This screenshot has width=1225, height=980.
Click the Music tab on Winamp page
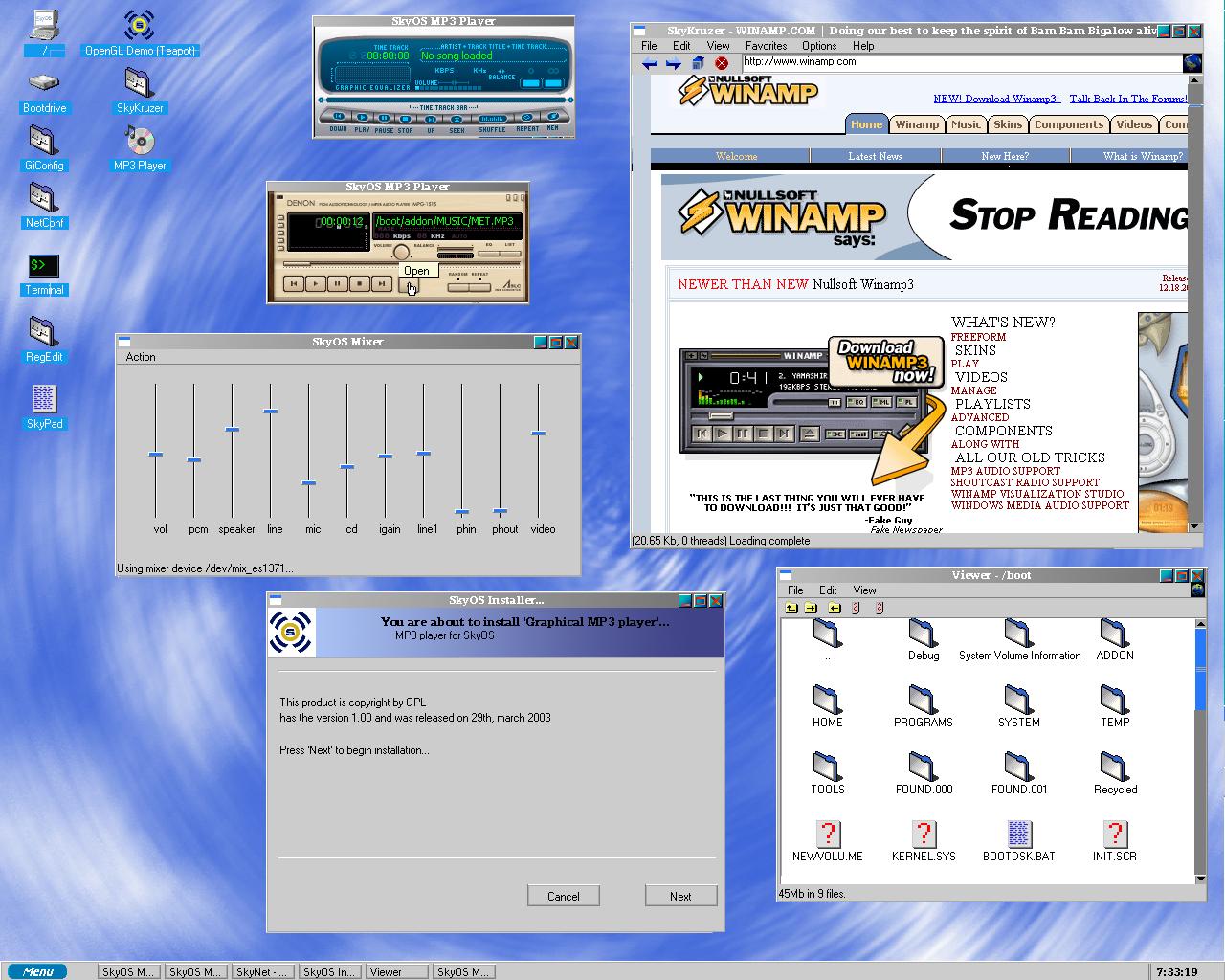966,124
